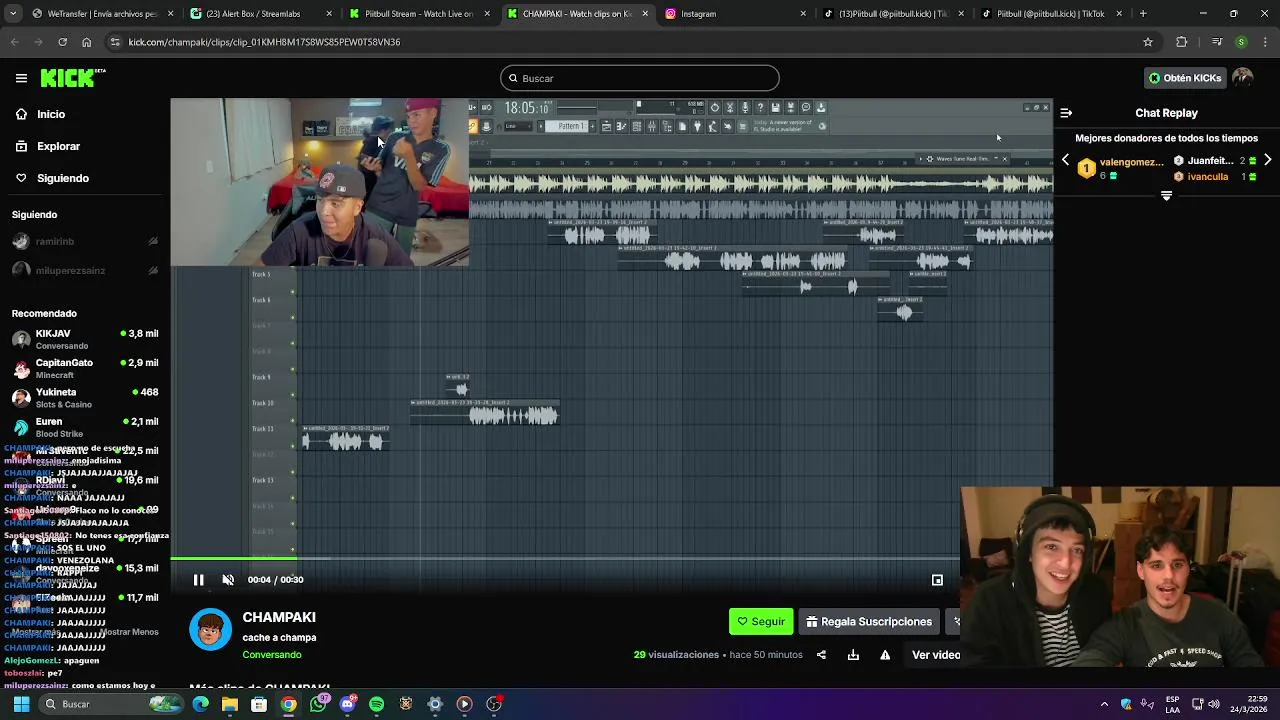Open ramirinb followed channel

pos(85,241)
